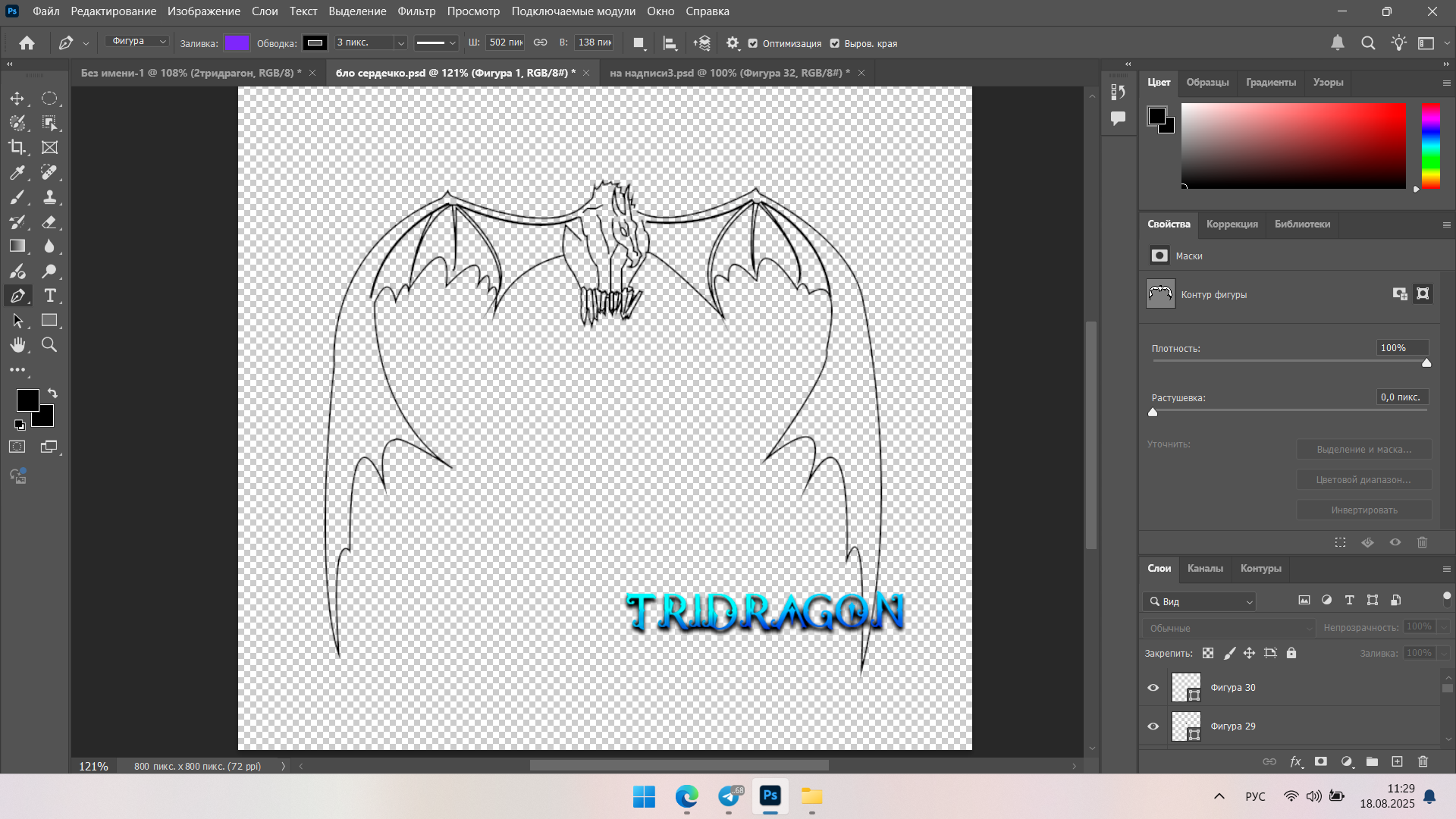Click the width Ш input field
Image resolution: width=1456 pixels, height=819 pixels.
[x=505, y=42]
